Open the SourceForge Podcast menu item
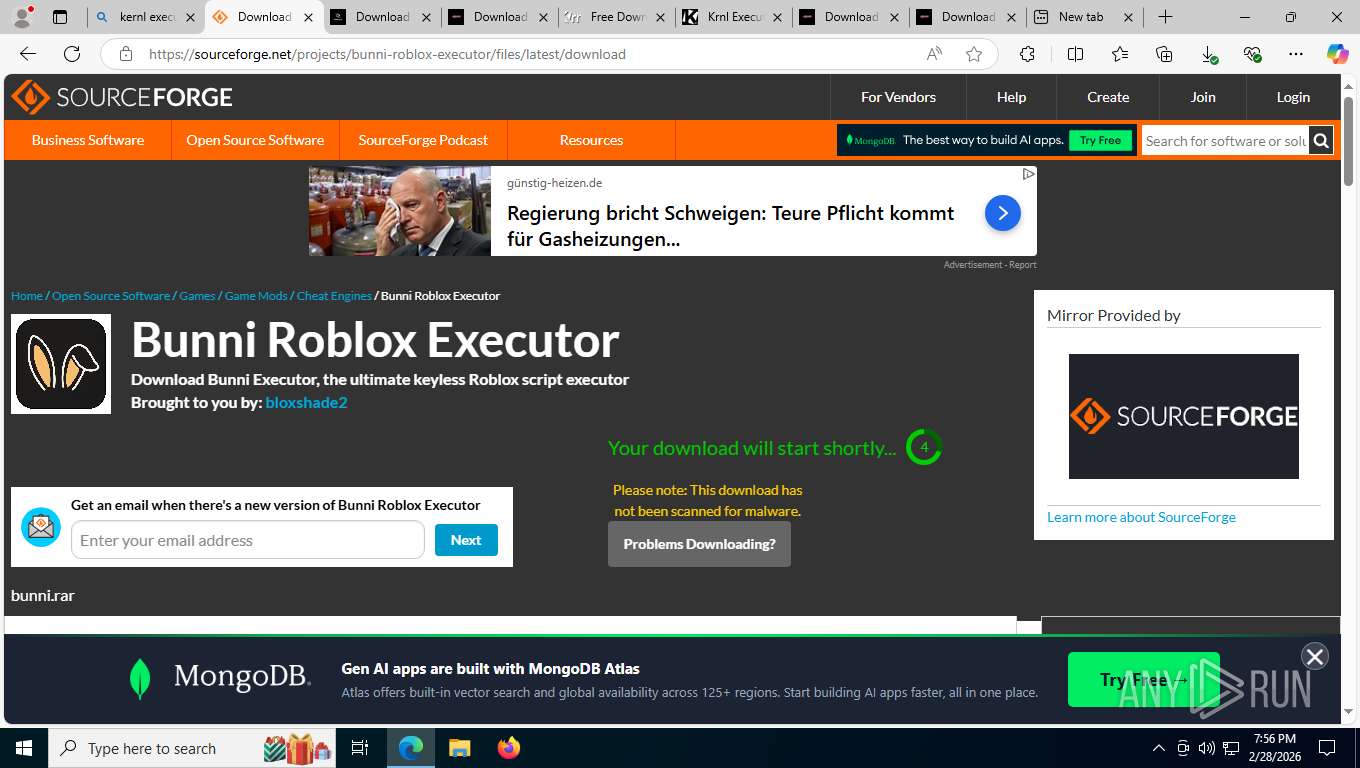Image resolution: width=1360 pixels, height=768 pixels. coord(423,140)
